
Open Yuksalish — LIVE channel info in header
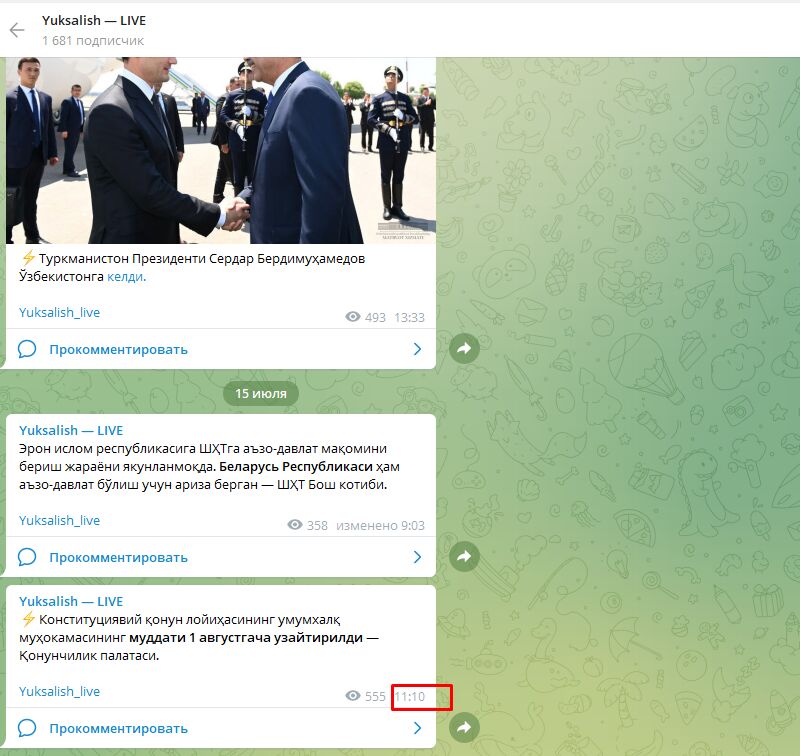(94, 20)
